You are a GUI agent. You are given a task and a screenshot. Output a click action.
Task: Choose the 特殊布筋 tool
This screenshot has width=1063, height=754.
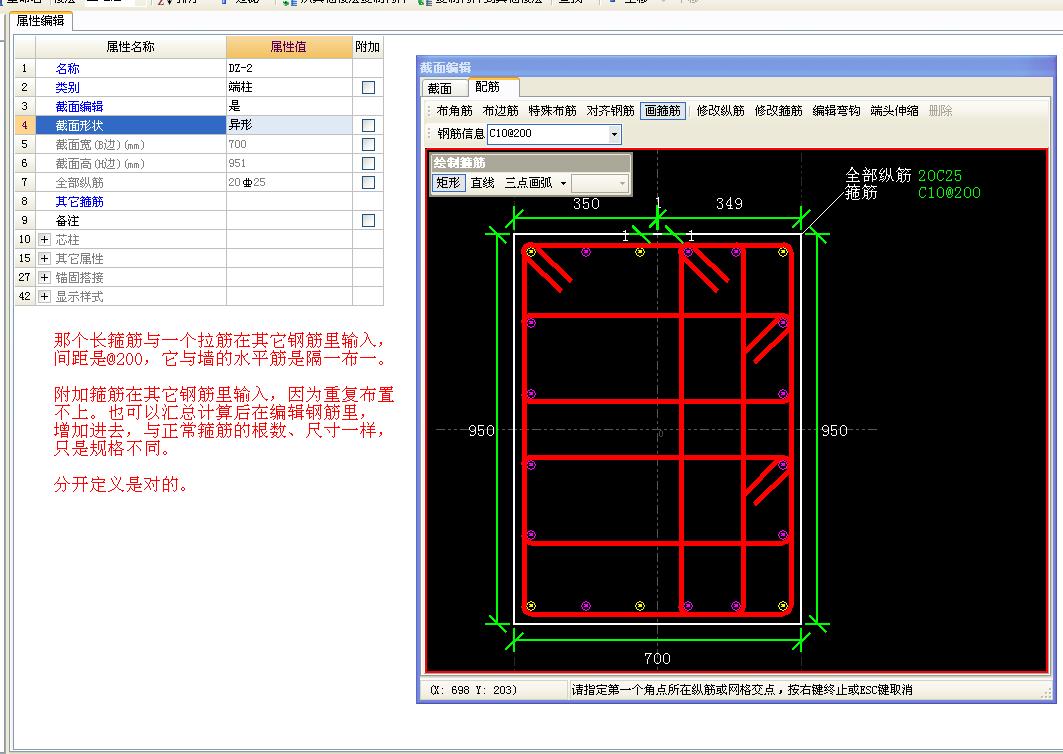pos(553,111)
